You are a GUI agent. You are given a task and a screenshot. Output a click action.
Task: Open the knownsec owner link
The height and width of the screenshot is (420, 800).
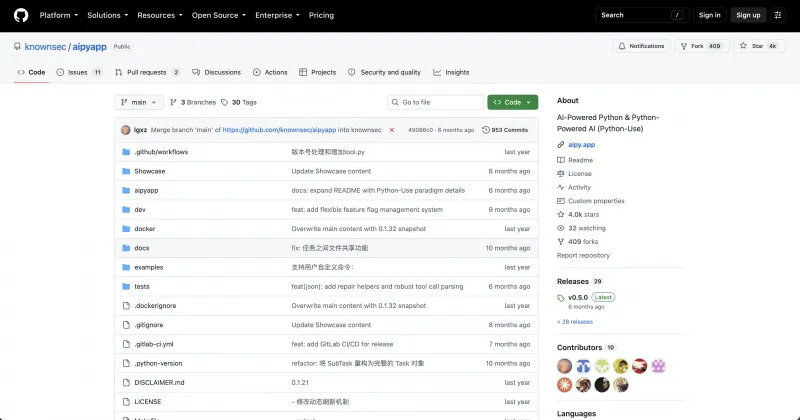(45, 46)
